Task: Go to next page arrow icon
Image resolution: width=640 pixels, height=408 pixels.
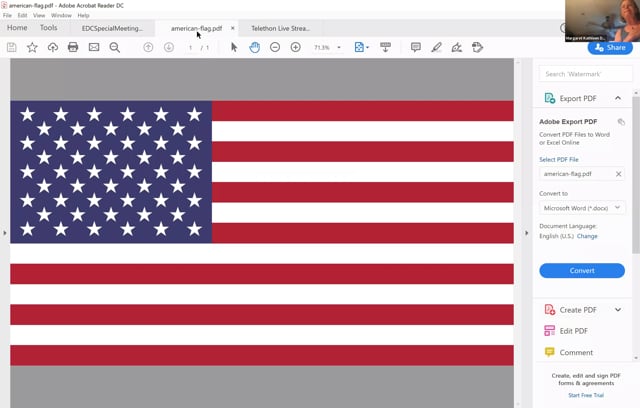Action: (169, 47)
